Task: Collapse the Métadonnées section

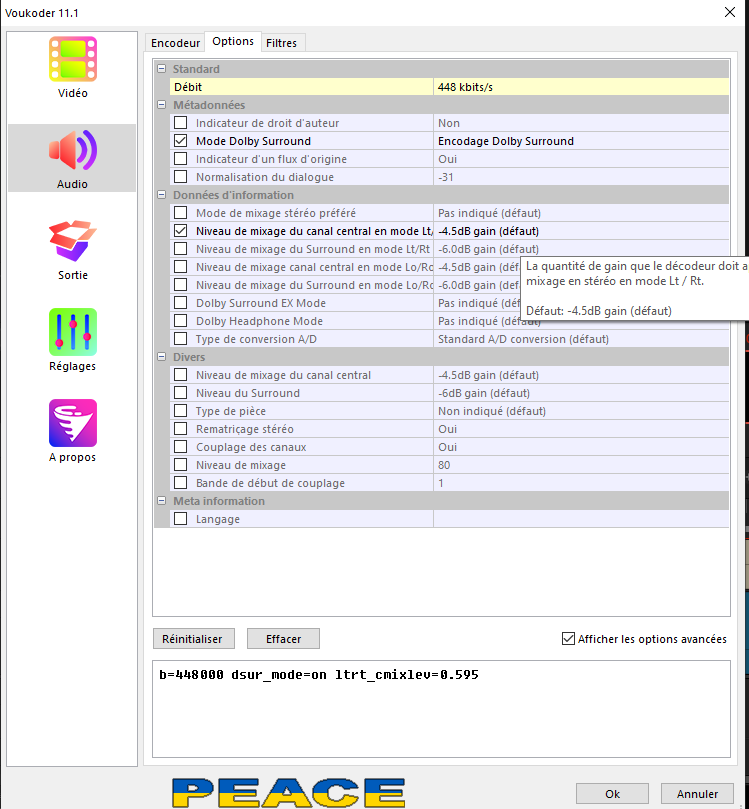Action: pos(161,105)
